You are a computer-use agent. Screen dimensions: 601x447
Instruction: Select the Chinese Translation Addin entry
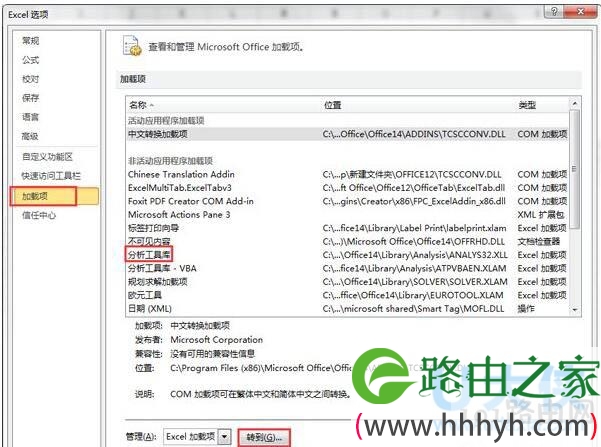pyautogui.click(x=347, y=174)
